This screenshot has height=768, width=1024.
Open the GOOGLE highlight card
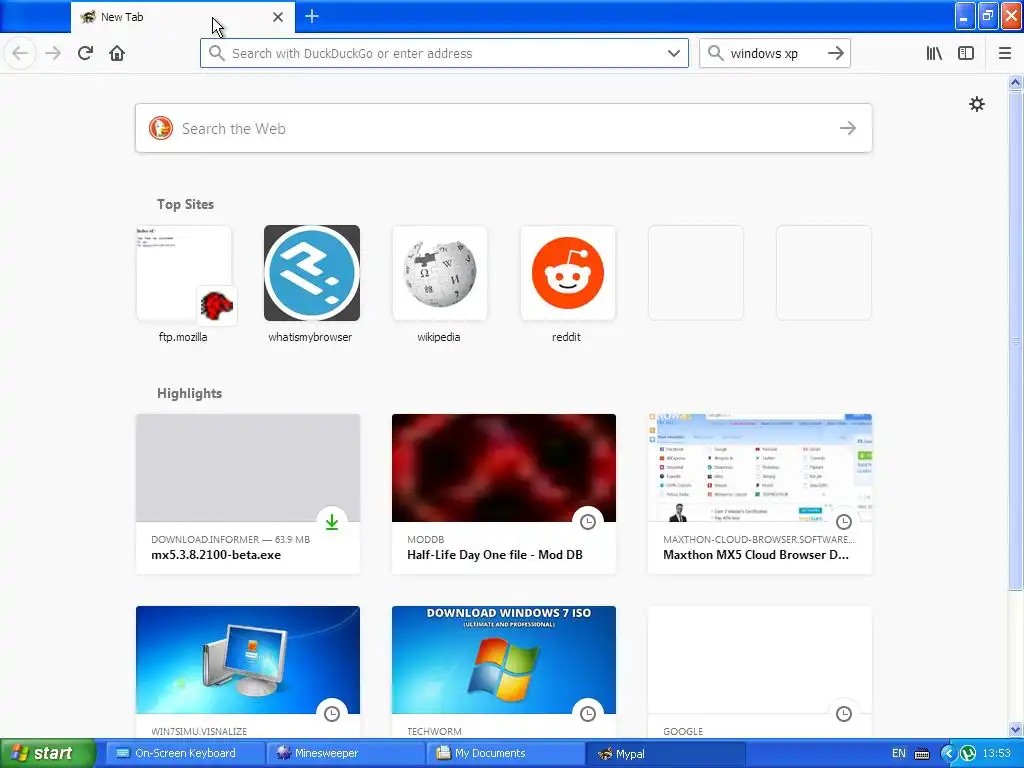(760, 672)
